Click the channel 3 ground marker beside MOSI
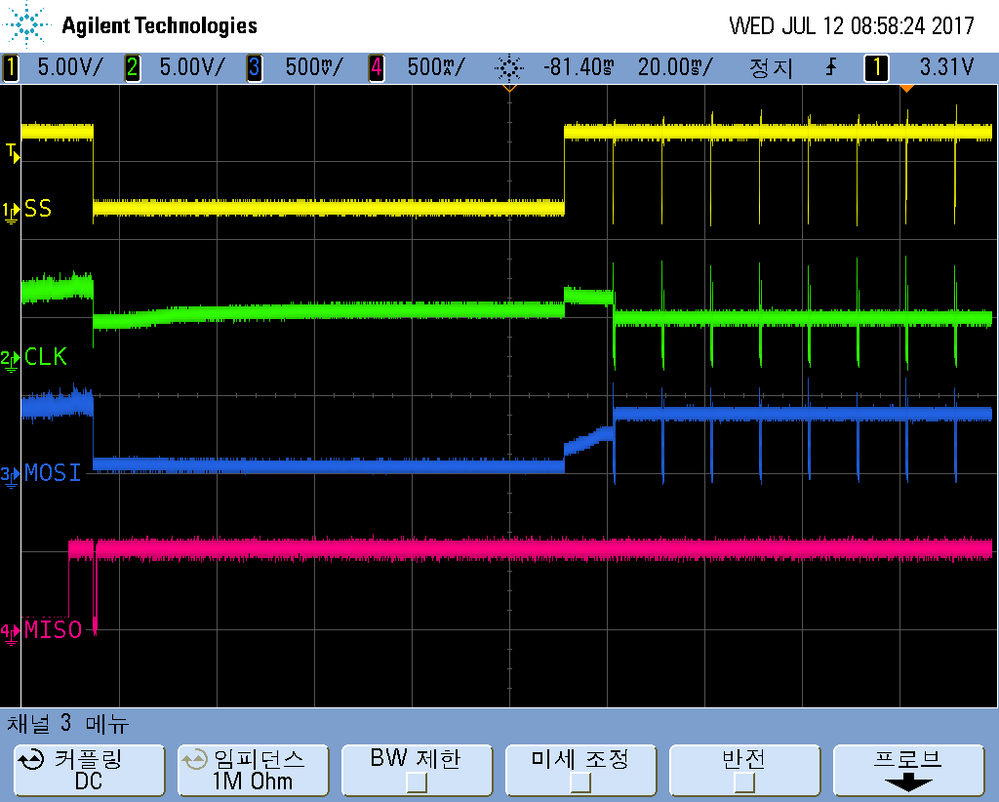The image size is (999, 802). (10, 477)
